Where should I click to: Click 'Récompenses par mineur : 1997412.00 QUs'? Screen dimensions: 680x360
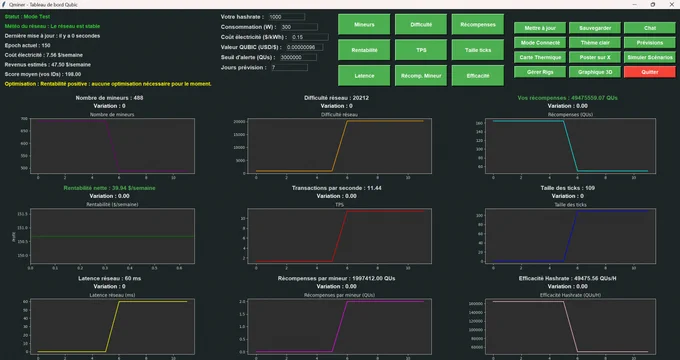337,278
